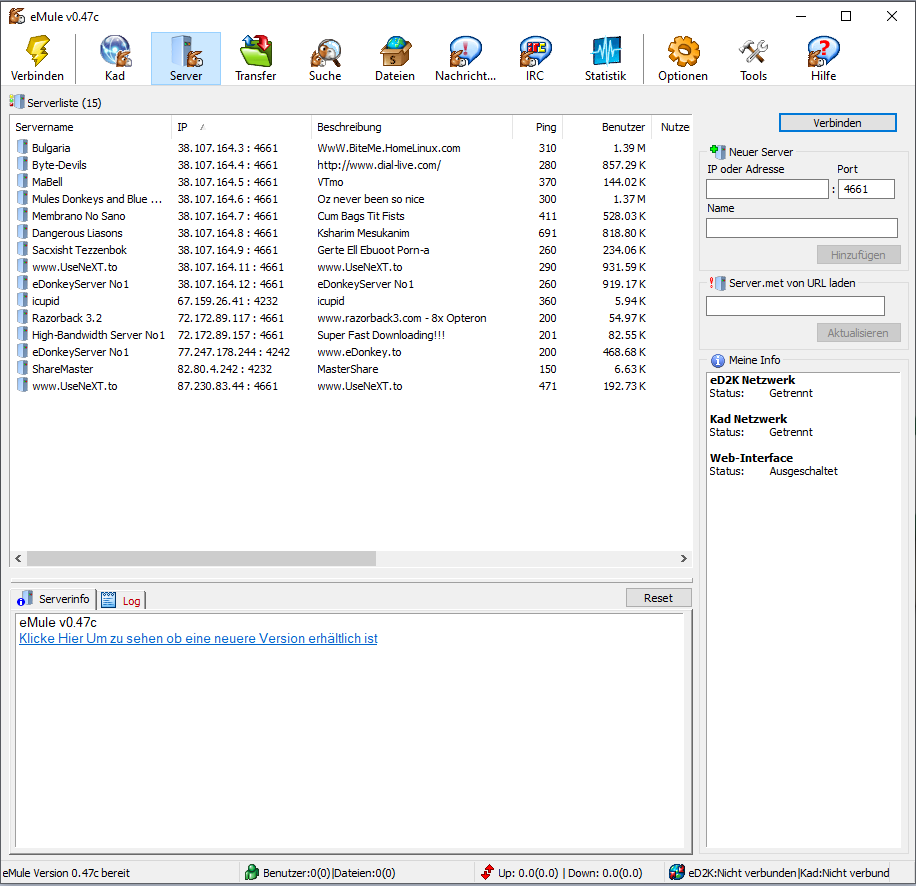This screenshot has width=916, height=886.
Task: Open the Tools menu icon
Action: [753, 58]
